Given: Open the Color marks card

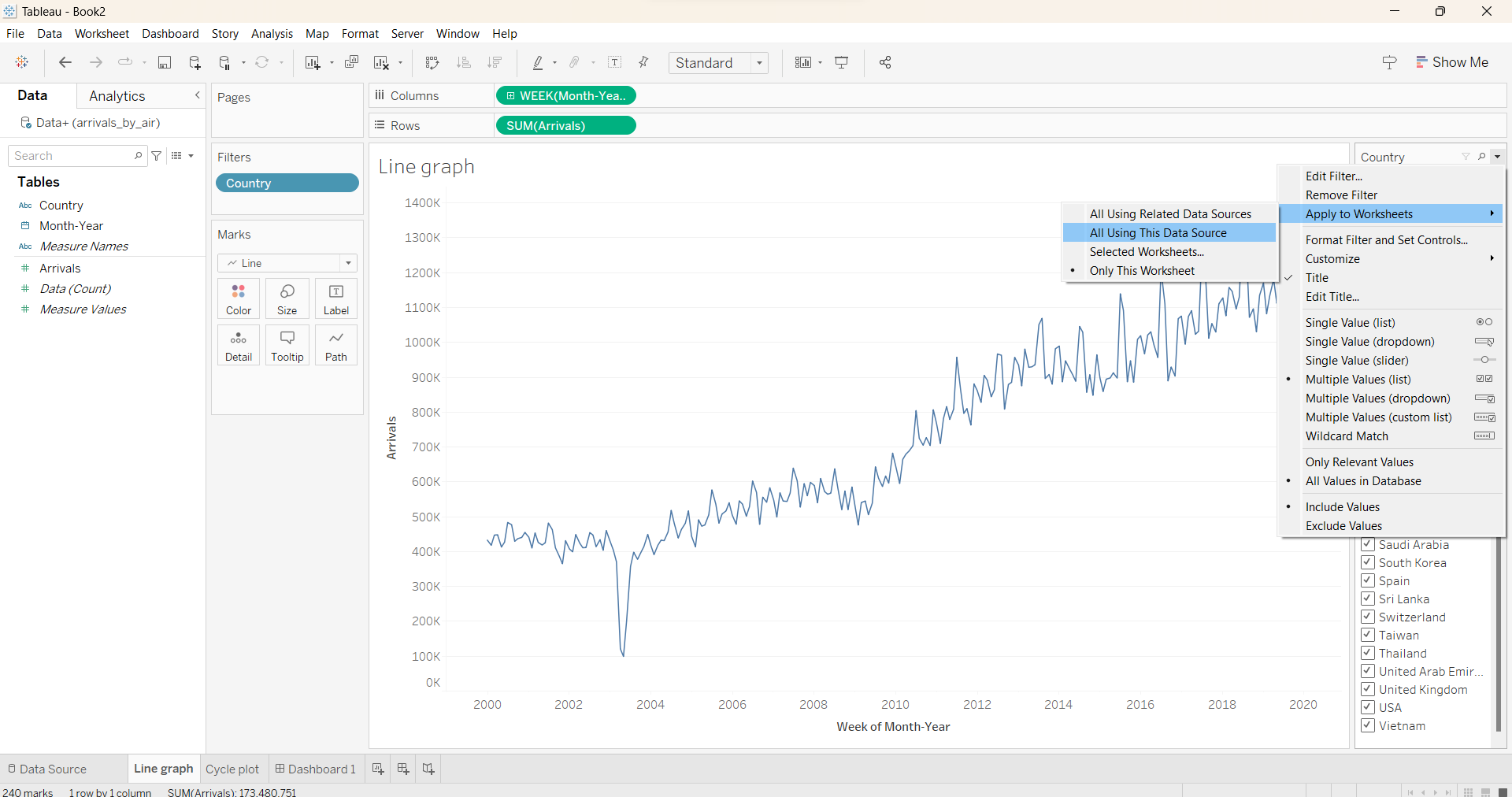Looking at the screenshot, I should (239, 299).
